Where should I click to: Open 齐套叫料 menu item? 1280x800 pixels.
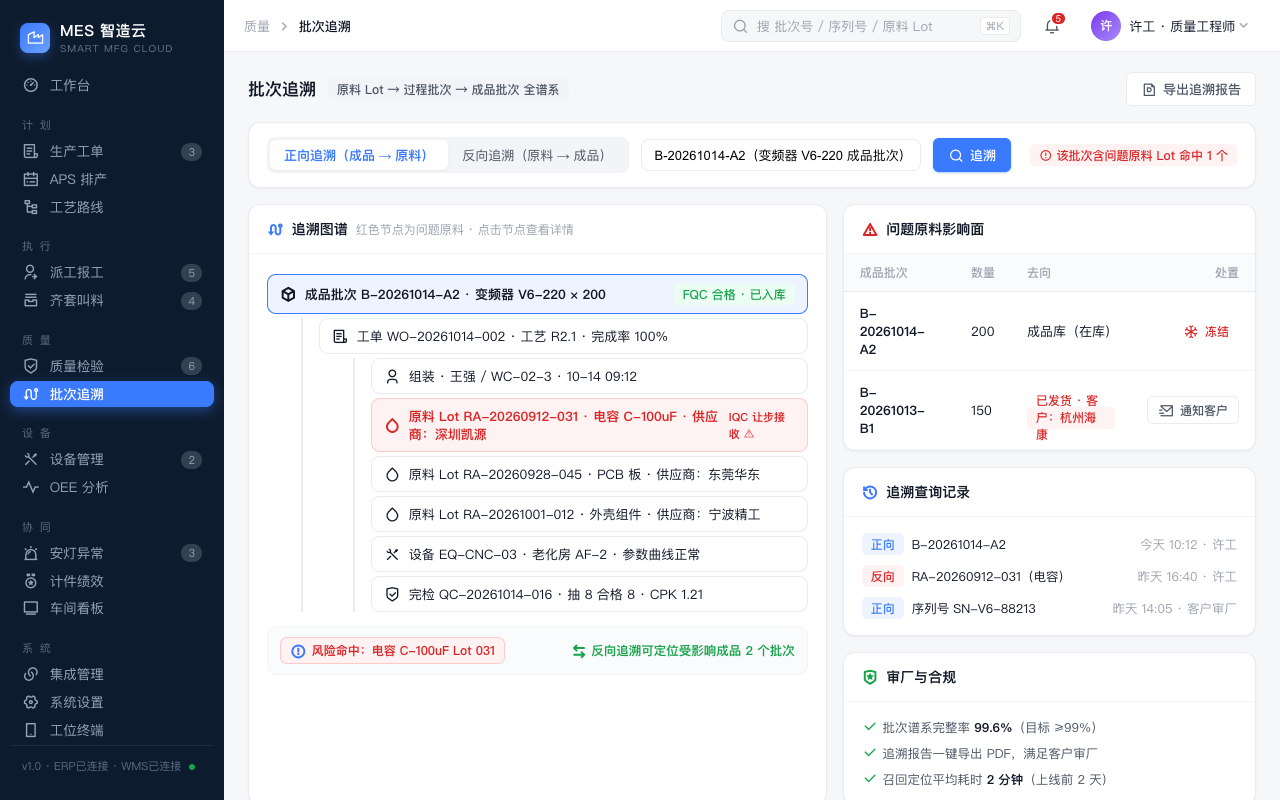(x=112, y=300)
